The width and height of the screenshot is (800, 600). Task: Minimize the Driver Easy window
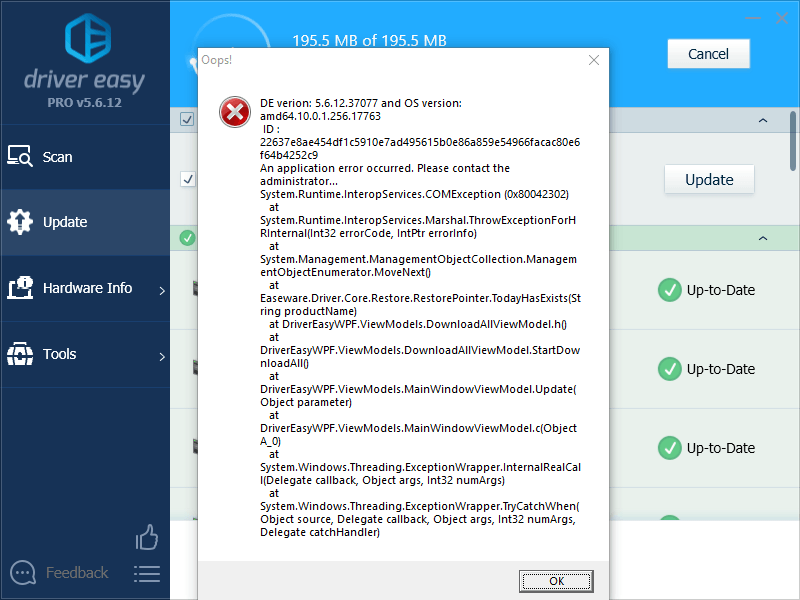coord(753,18)
